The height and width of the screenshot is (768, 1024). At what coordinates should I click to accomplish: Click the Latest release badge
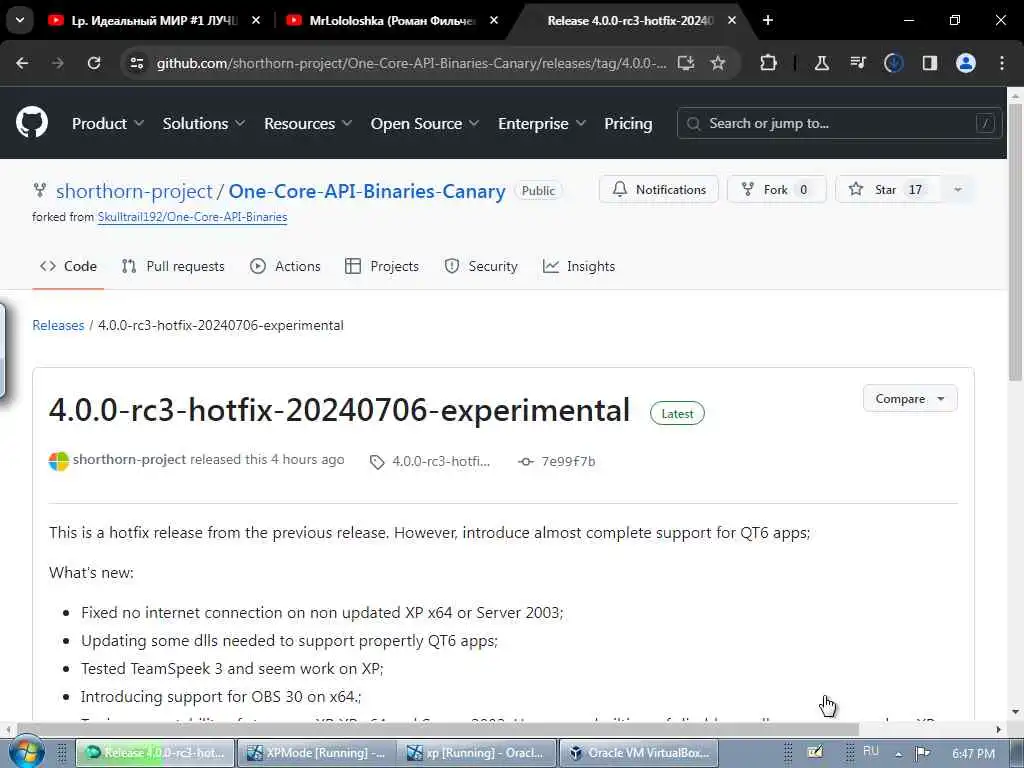click(x=677, y=413)
